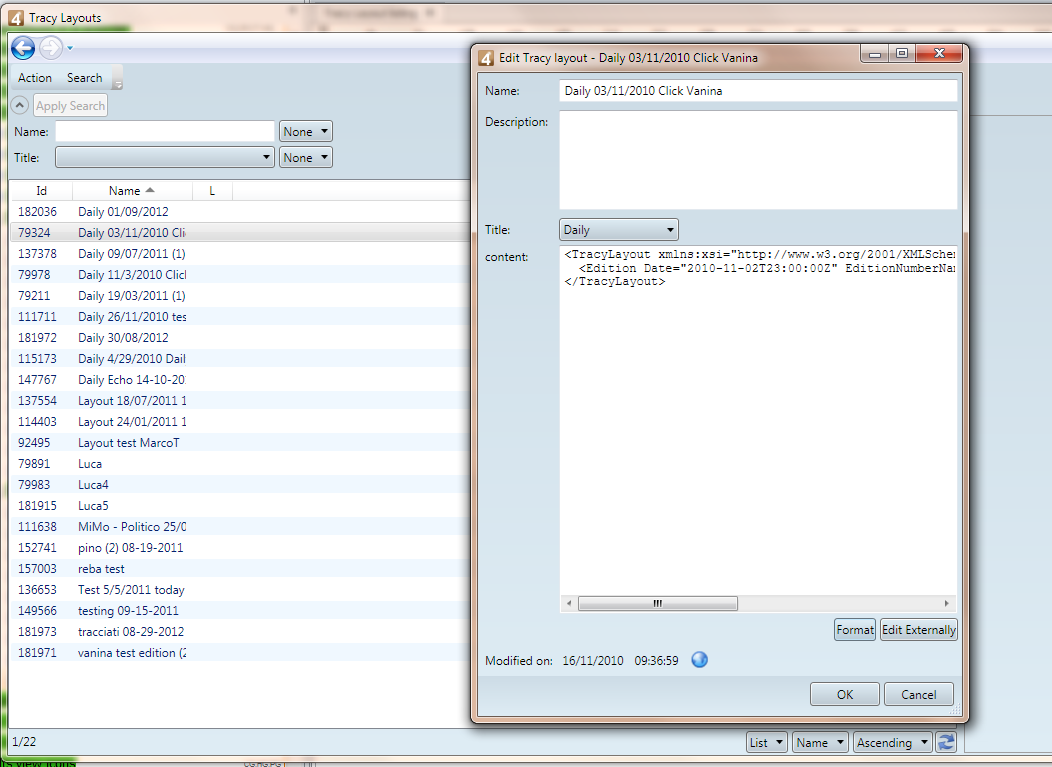This screenshot has height=767, width=1052.
Task: Select the MiMo - Politico row
Action: point(240,527)
